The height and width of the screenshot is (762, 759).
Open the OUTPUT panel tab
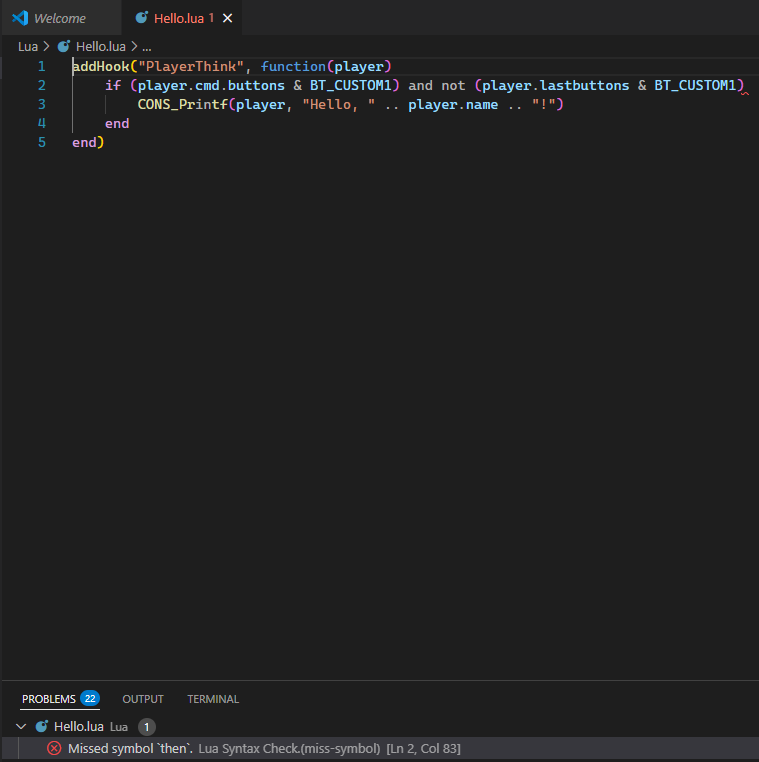tap(143, 699)
